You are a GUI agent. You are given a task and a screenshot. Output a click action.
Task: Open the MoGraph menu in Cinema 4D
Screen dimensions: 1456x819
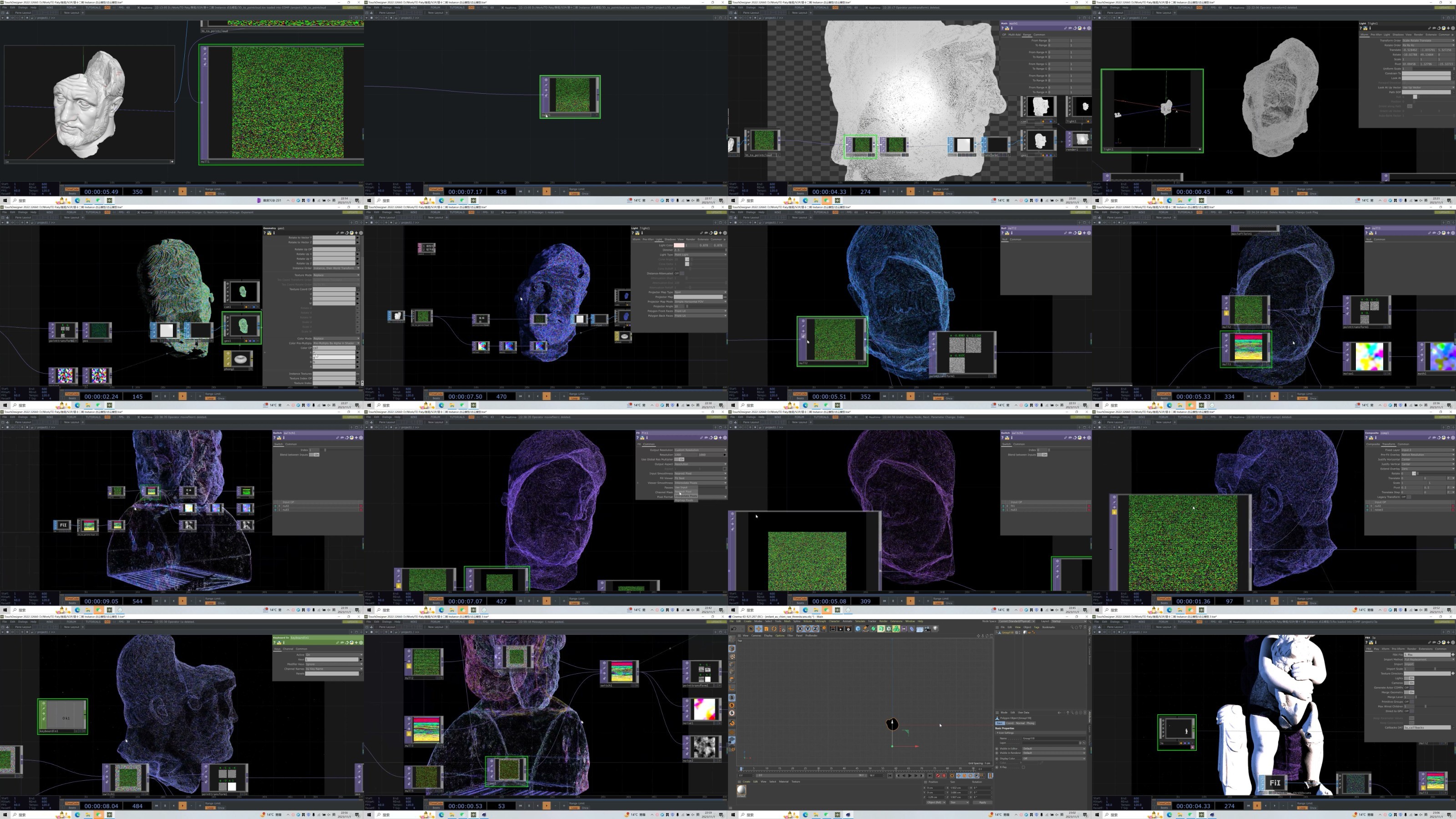[820, 621]
